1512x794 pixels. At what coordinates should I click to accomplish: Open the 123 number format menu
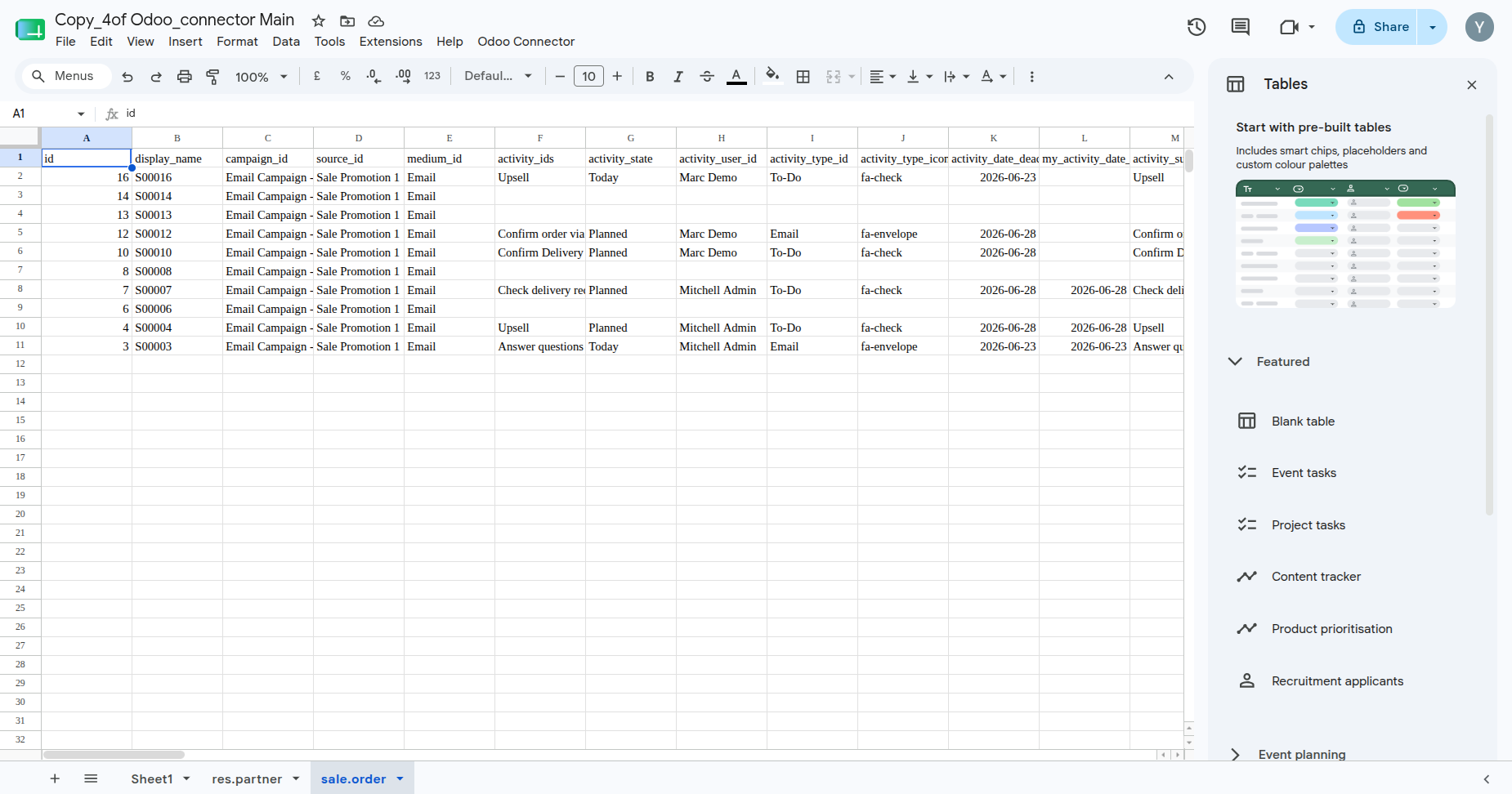pos(432,76)
